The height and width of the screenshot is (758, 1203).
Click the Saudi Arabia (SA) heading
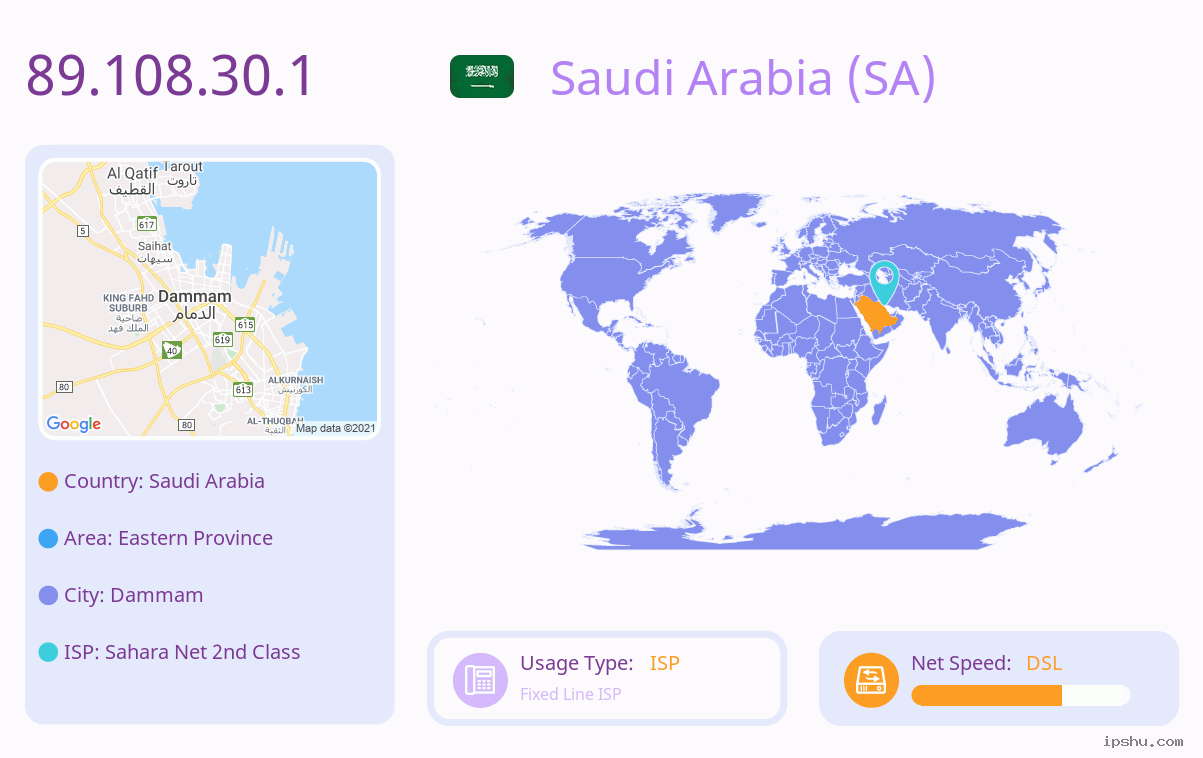tap(743, 77)
